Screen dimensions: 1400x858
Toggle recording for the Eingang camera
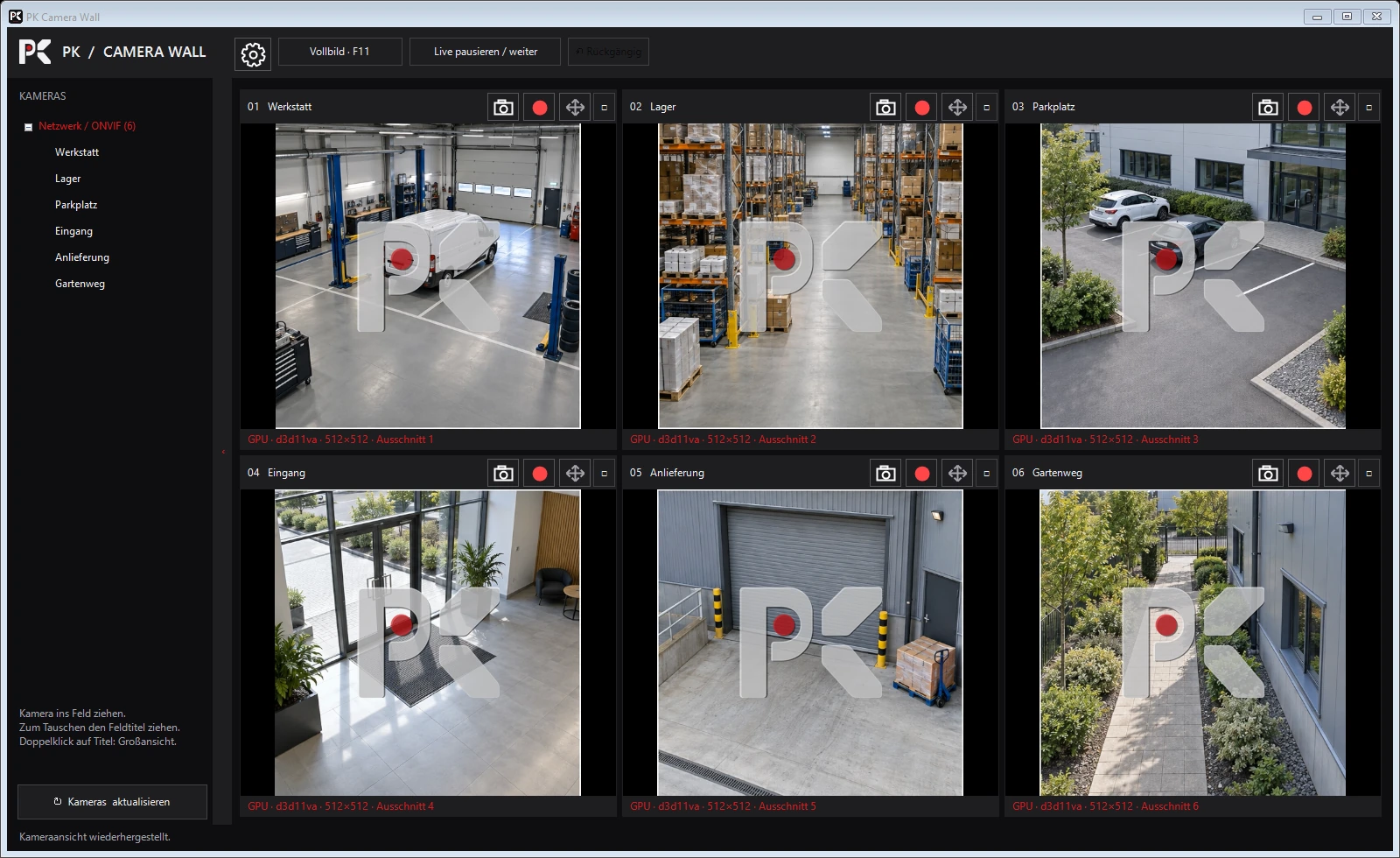pyautogui.click(x=540, y=474)
